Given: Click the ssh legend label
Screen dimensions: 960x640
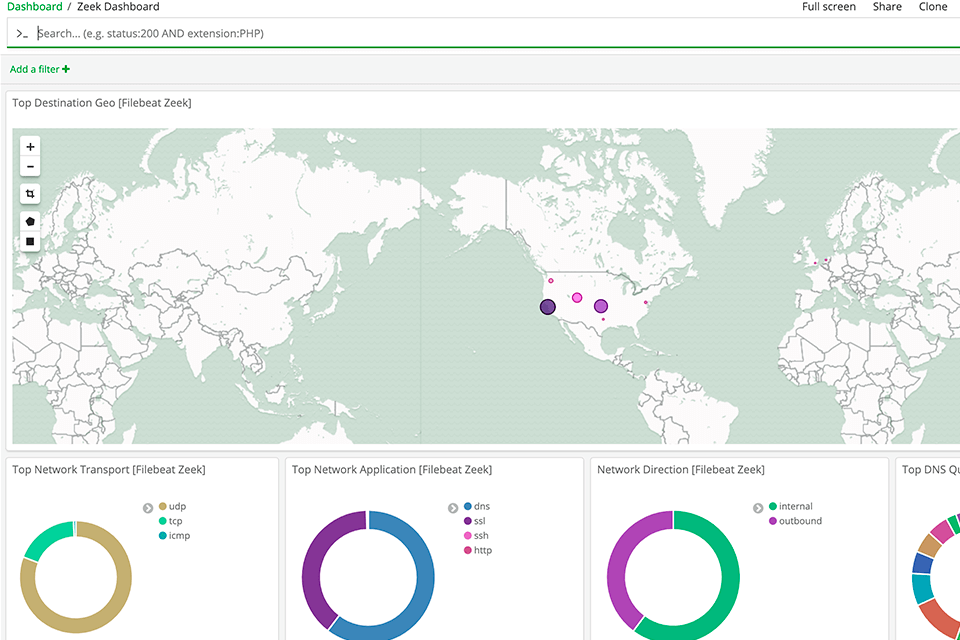Looking at the screenshot, I should click(481, 536).
